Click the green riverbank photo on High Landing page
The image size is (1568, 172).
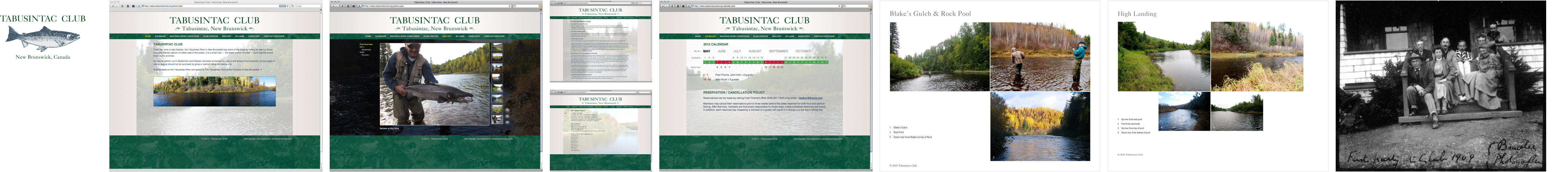pos(1163,57)
